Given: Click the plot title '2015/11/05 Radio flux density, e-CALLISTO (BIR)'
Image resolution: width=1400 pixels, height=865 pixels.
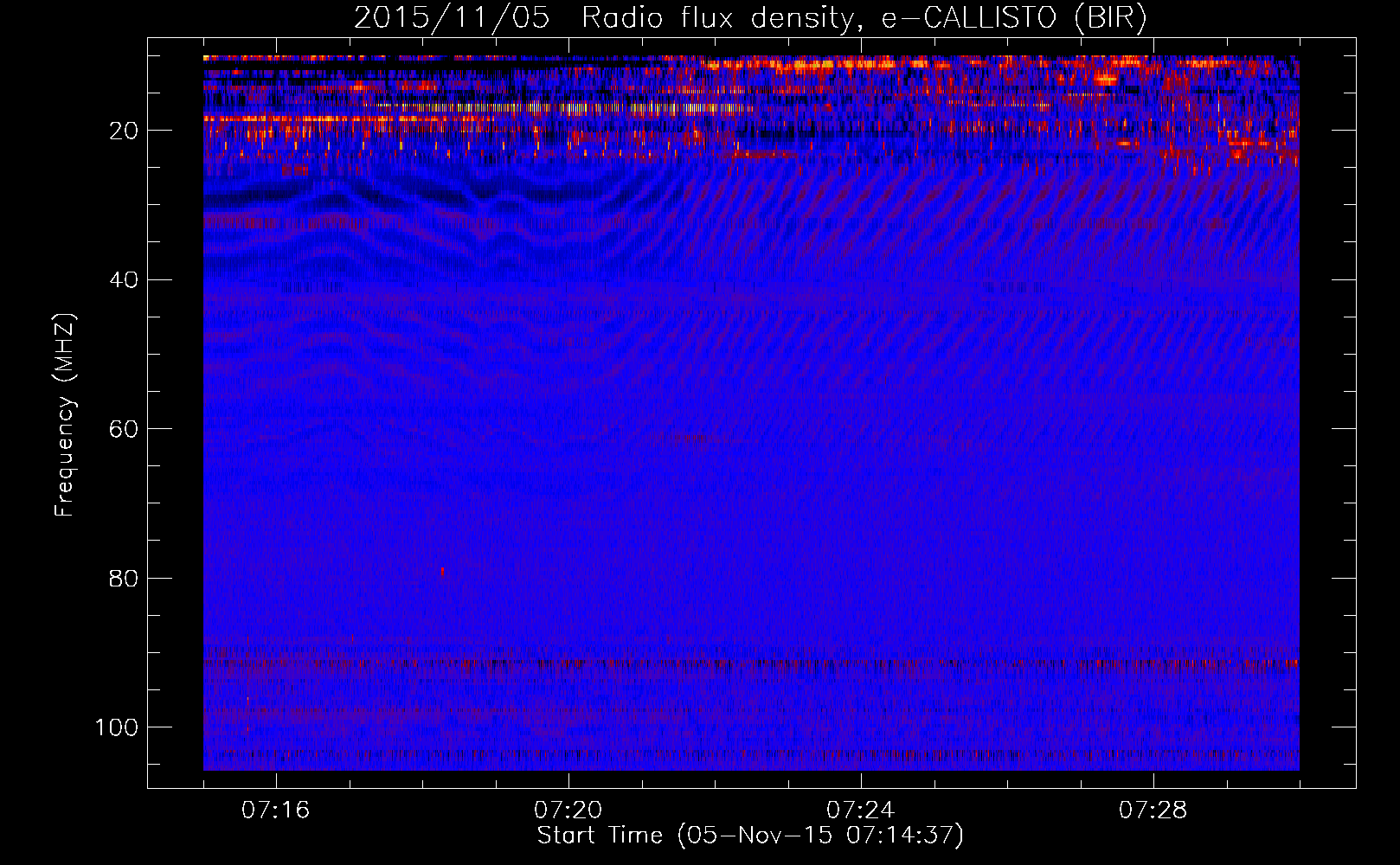Looking at the screenshot, I should pyautogui.click(x=750, y=17).
